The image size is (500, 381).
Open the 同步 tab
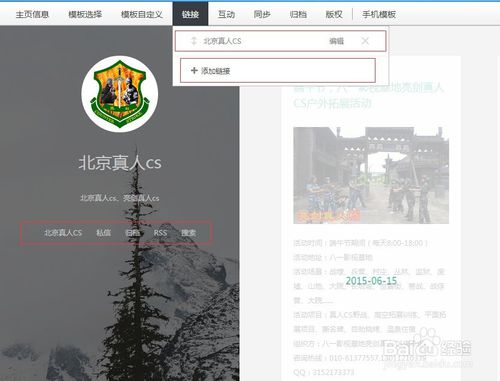(262, 14)
